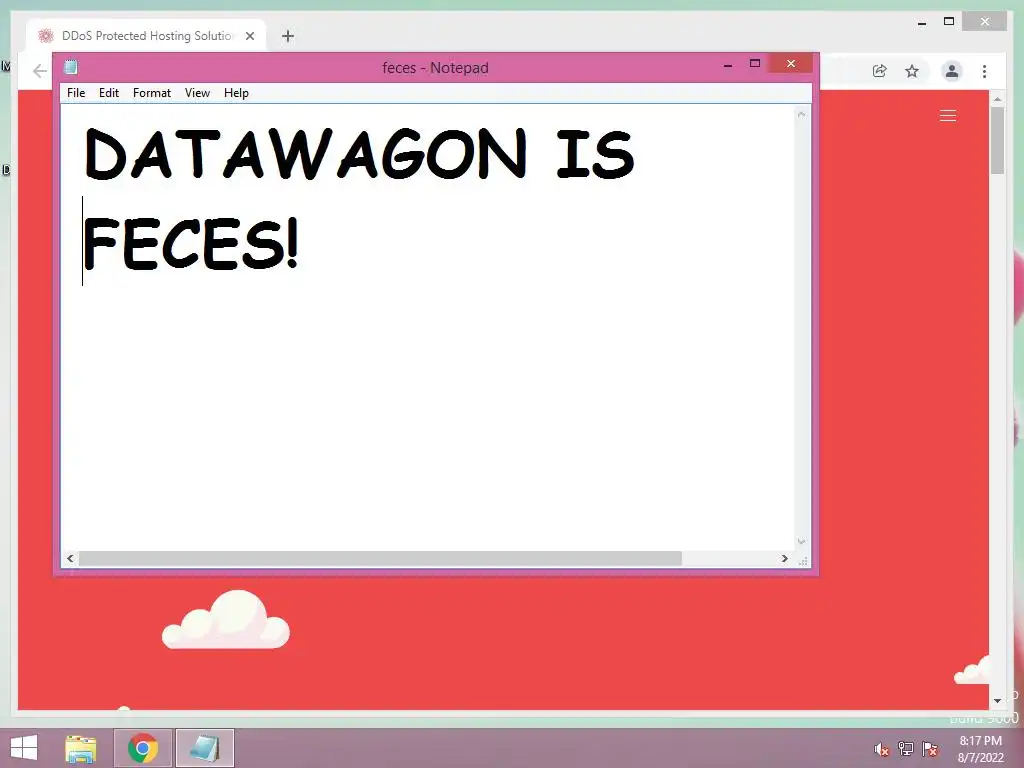Click the word DATAWAGON in Notepad

pyautogui.click(x=305, y=154)
